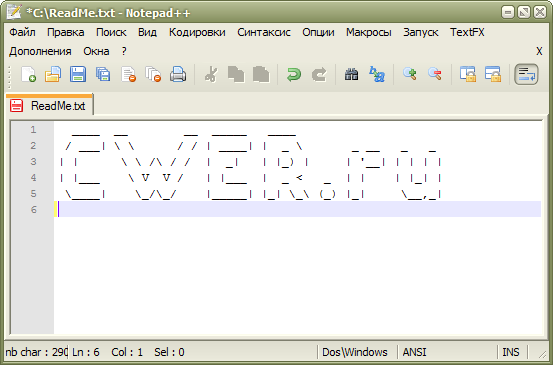Open a file using the folder icon
The height and width of the screenshot is (365, 553).
click(53, 74)
